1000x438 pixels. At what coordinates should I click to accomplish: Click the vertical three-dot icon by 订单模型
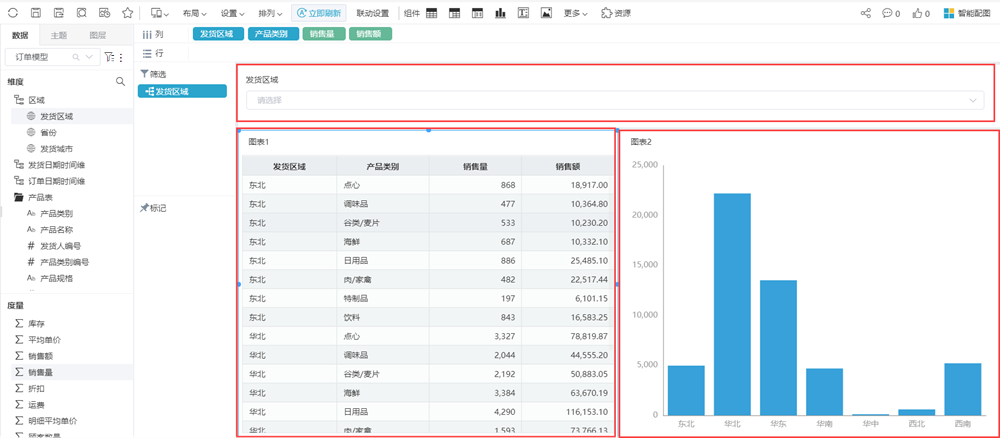click(x=121, y=57)
